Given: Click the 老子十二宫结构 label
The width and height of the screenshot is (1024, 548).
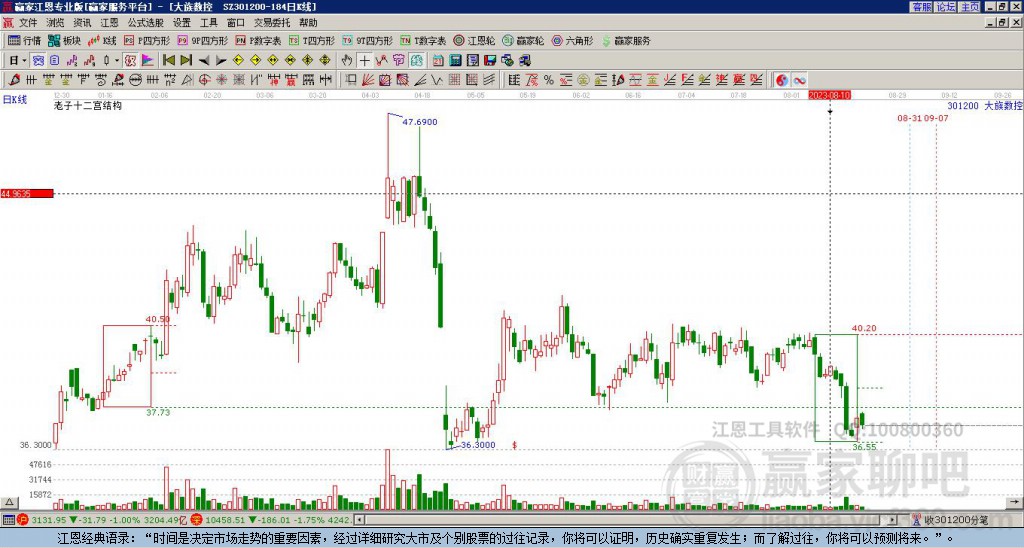Looking at the screenshot, I should [x=88, y=105].
